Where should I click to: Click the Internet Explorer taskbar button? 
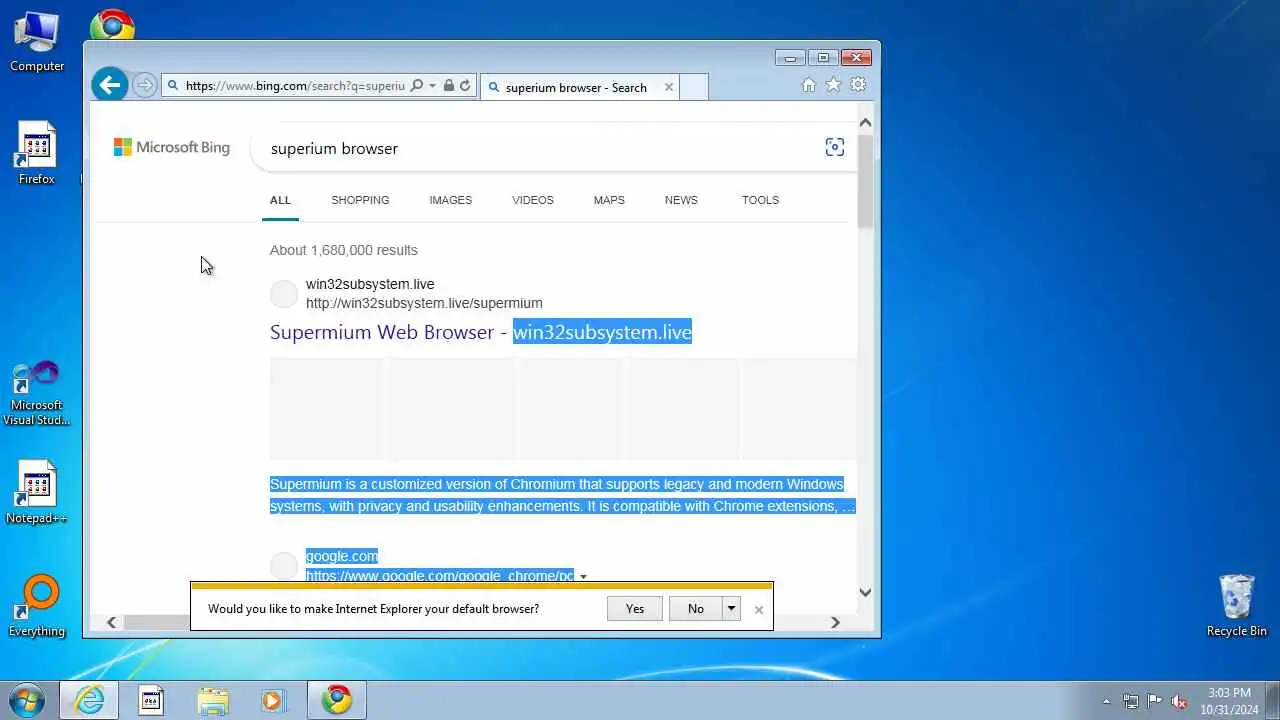tap(89, 700)
